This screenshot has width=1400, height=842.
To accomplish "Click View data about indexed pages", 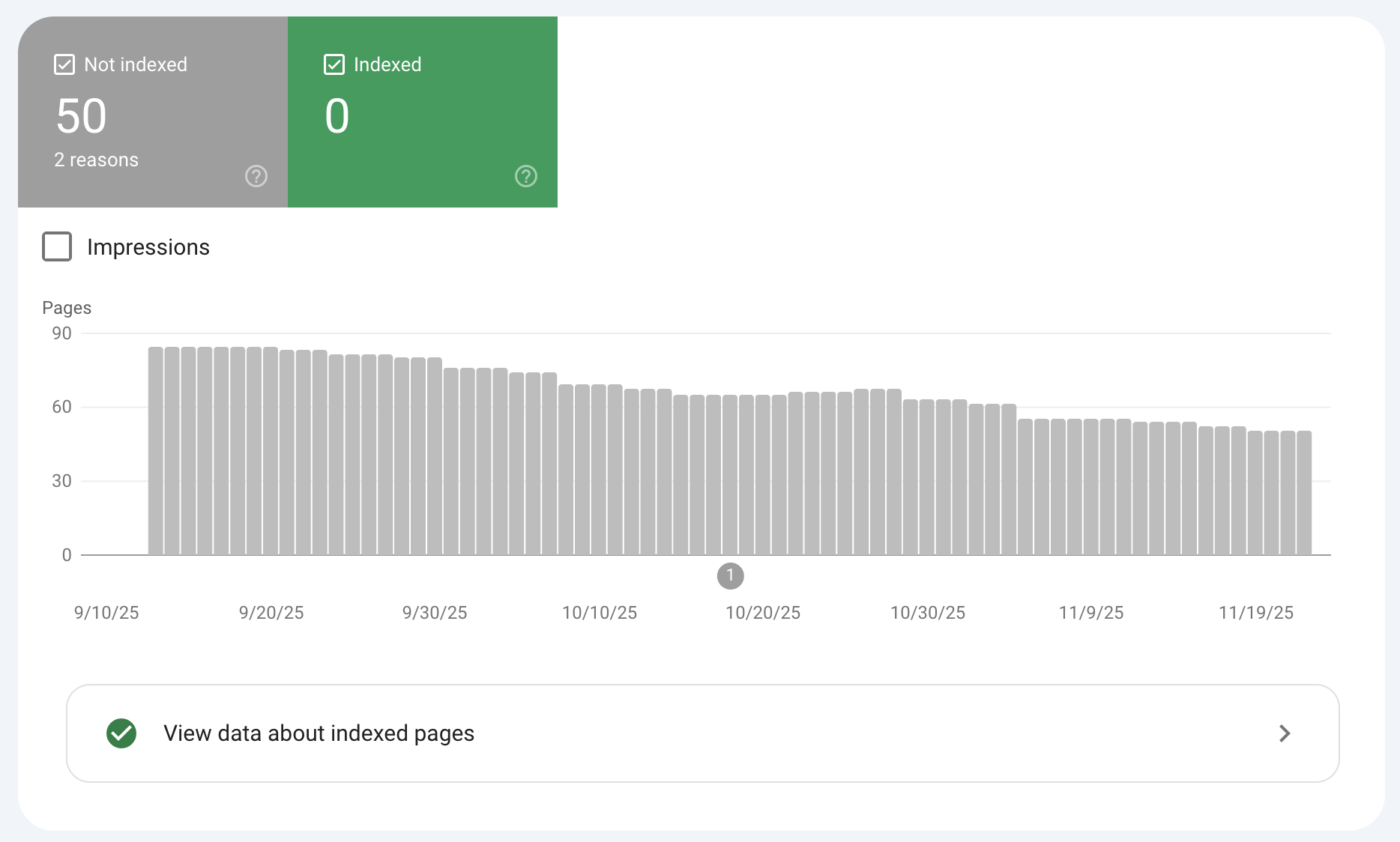I will [319, 733].
